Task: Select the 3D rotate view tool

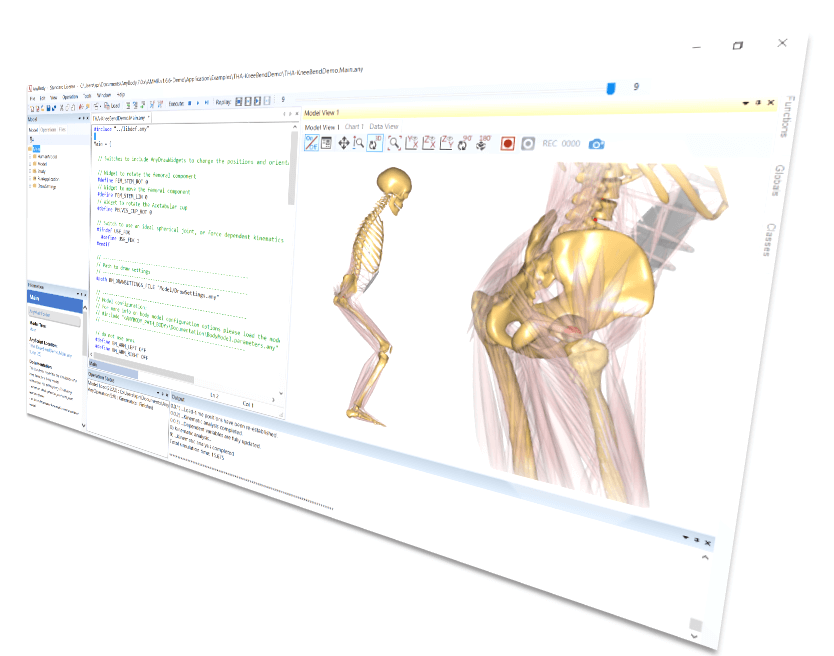Action: point(373,143)
